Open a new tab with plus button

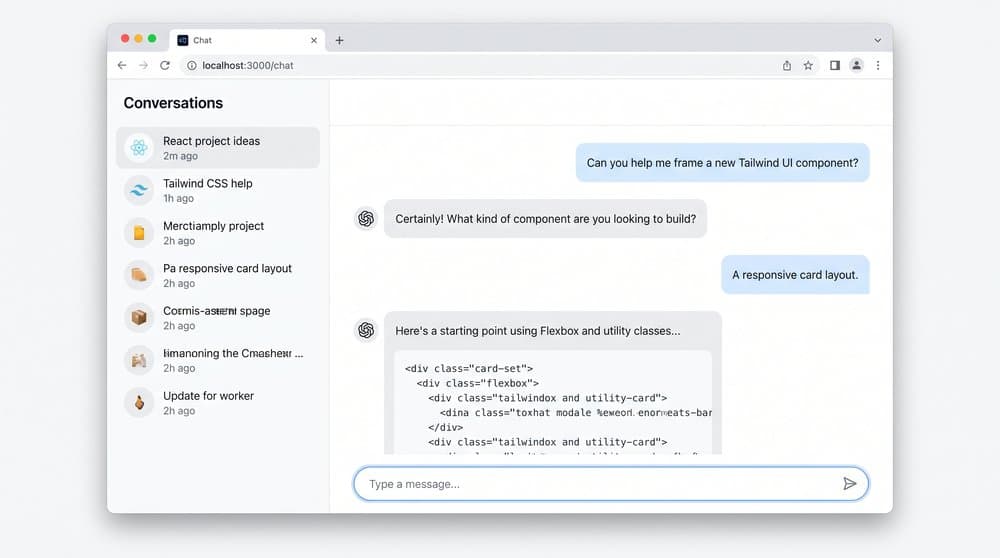(339, 40)
